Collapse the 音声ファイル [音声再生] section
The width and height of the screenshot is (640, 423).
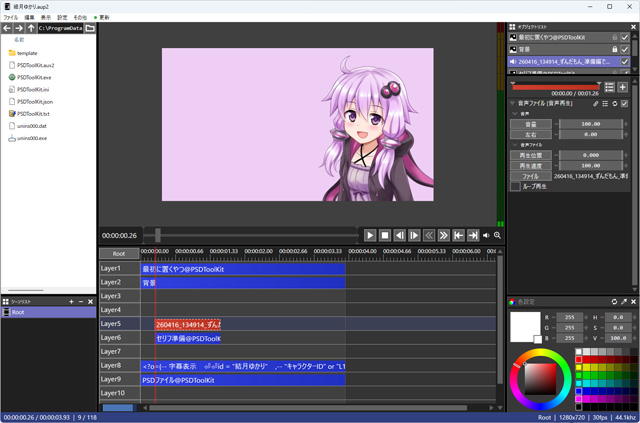pos(512,104)
